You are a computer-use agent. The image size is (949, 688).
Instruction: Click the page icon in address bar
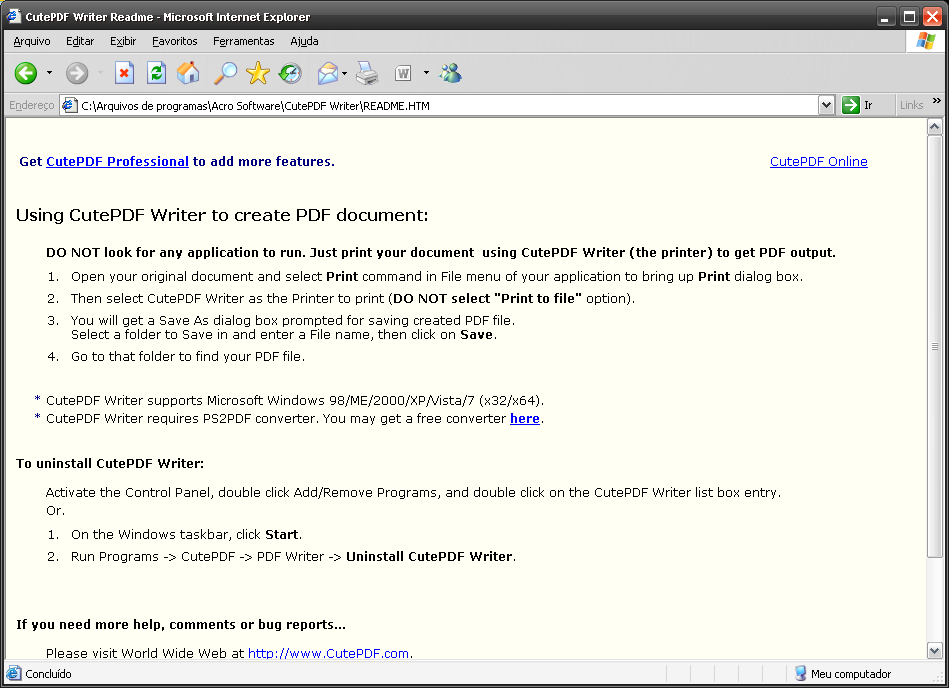click(x=70, y=105)
